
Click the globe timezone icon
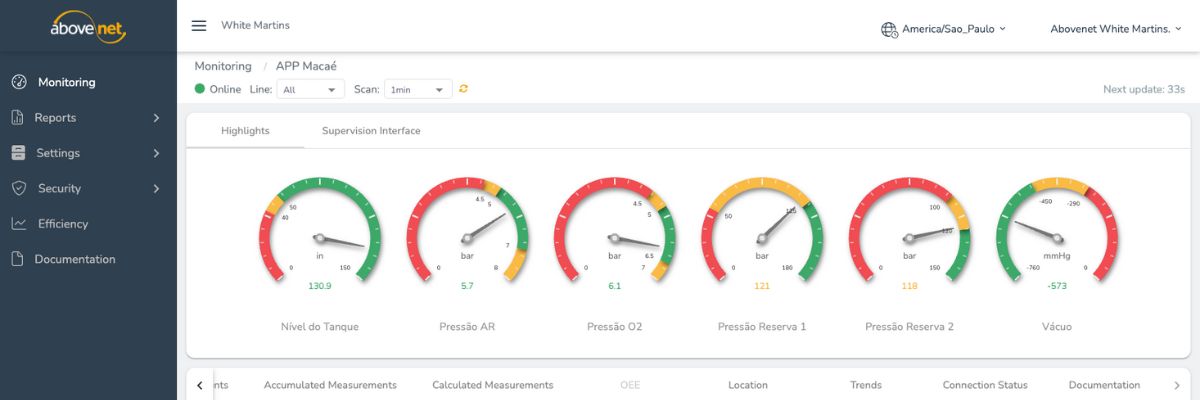click(889, 29)
